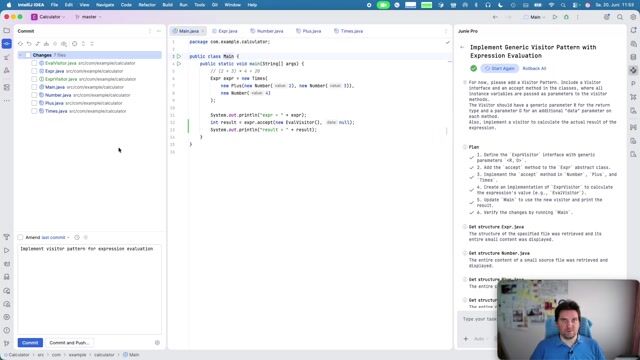This screenshot has height=360, width=640.
Task: Open the Project tool window folder icon
Action: coord(7,31)
